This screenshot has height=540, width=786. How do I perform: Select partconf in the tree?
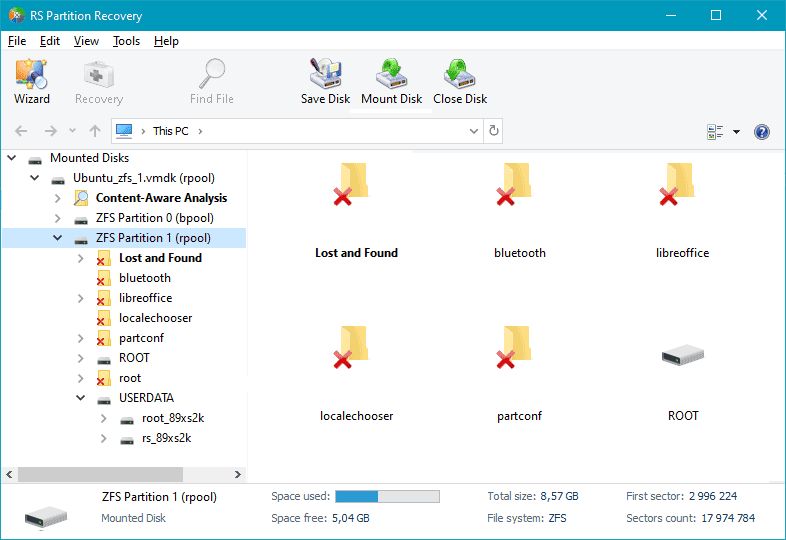tap(141, 338)
